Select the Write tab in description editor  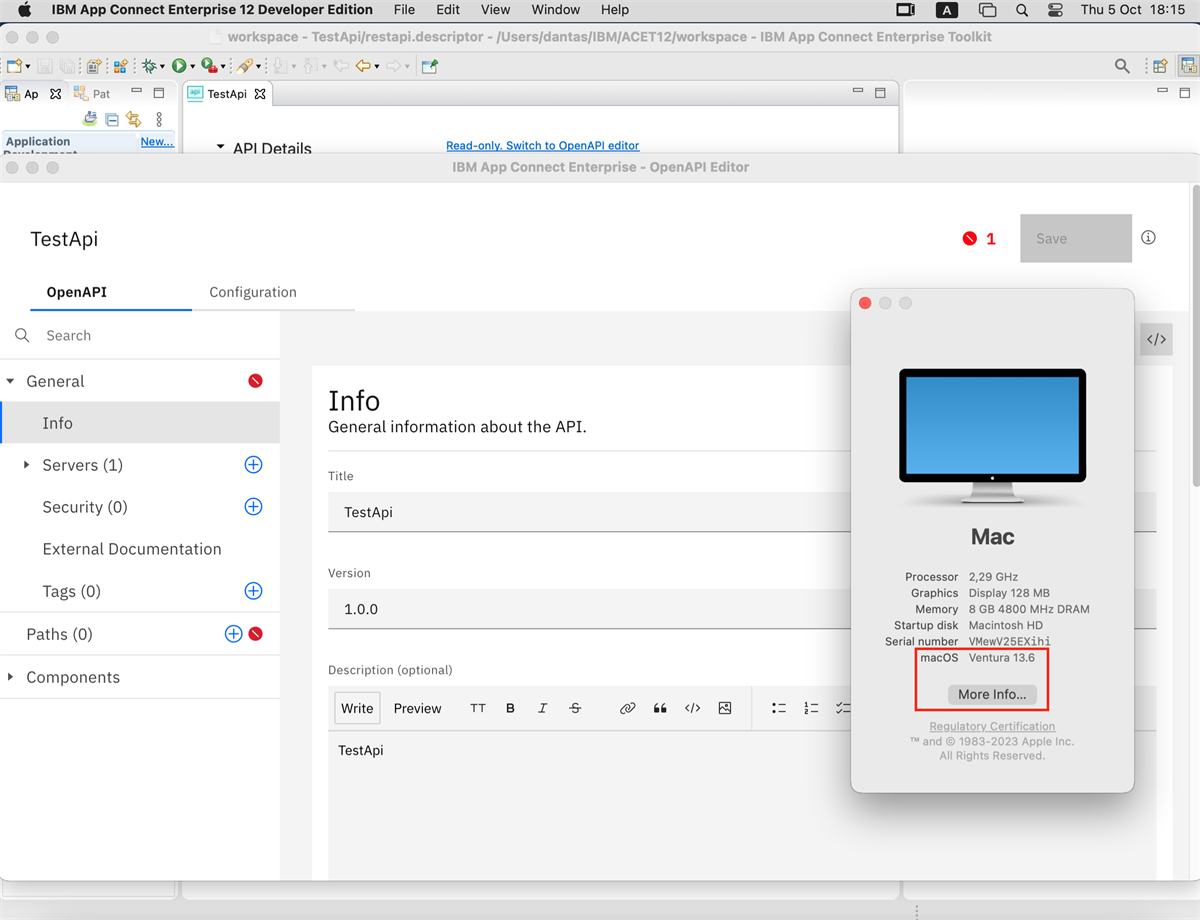[357, 708]
